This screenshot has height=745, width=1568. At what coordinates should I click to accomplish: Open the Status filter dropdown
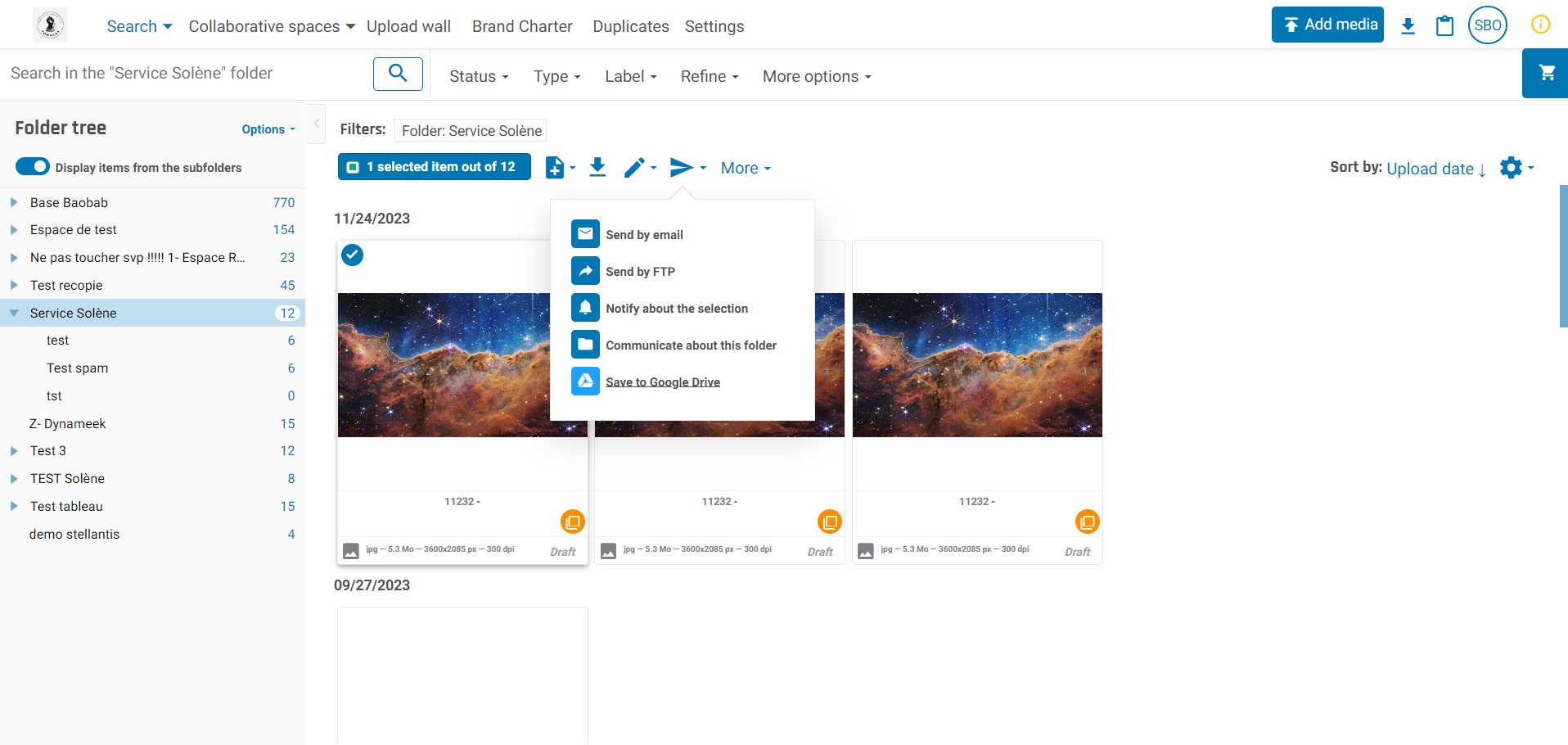click(479, 76)
